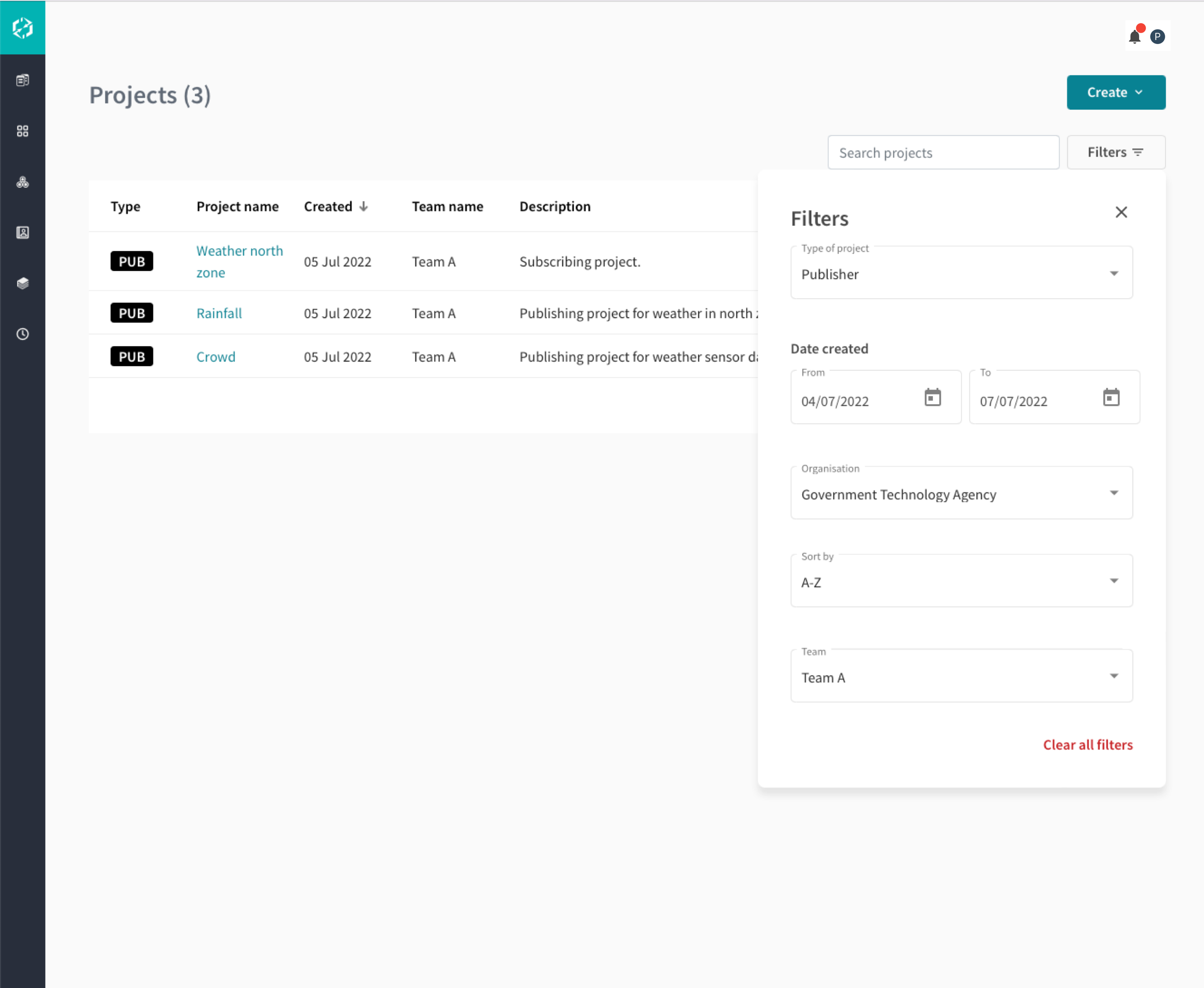The width and height of the screenshot is (1204, 988).
Task: Click Team A in the Crowd row
Action: (x=434, y=357)
